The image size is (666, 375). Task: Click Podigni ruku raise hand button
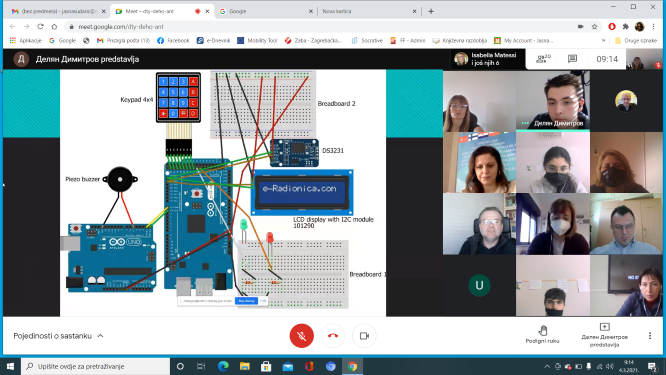(542, 334)
